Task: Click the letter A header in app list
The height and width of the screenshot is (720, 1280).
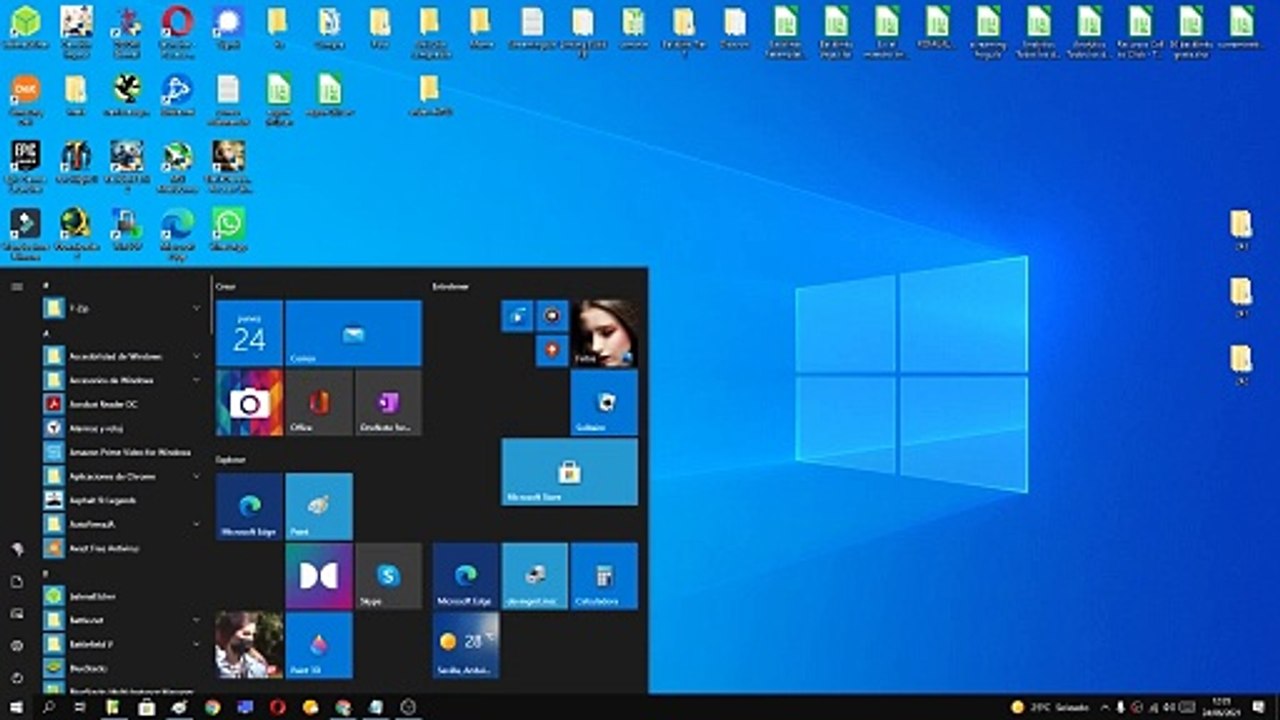Action: [x=46, y=332]
